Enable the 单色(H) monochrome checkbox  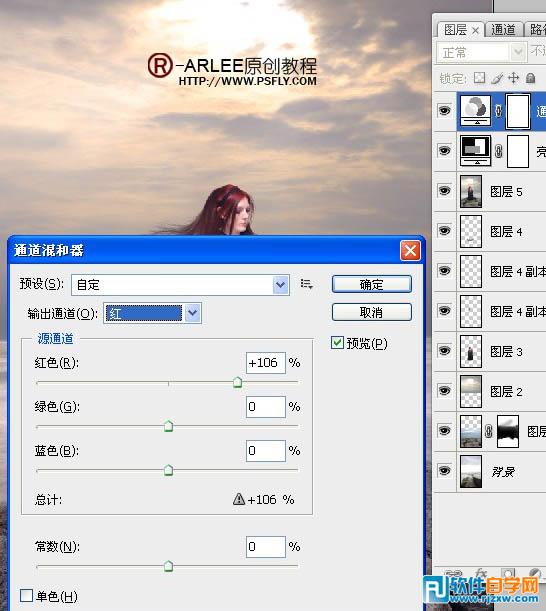coord(26,595)
